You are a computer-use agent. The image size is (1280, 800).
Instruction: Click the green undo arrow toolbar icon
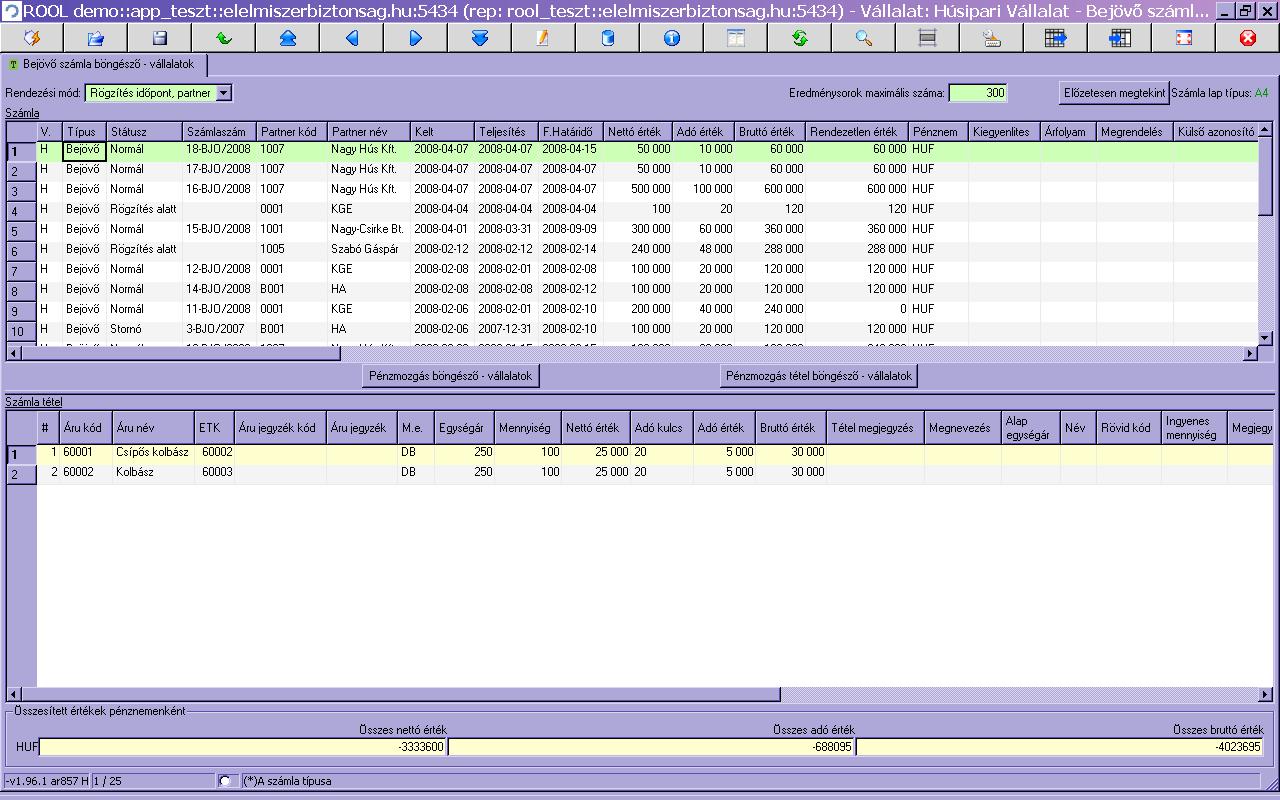tap(224, 38)
